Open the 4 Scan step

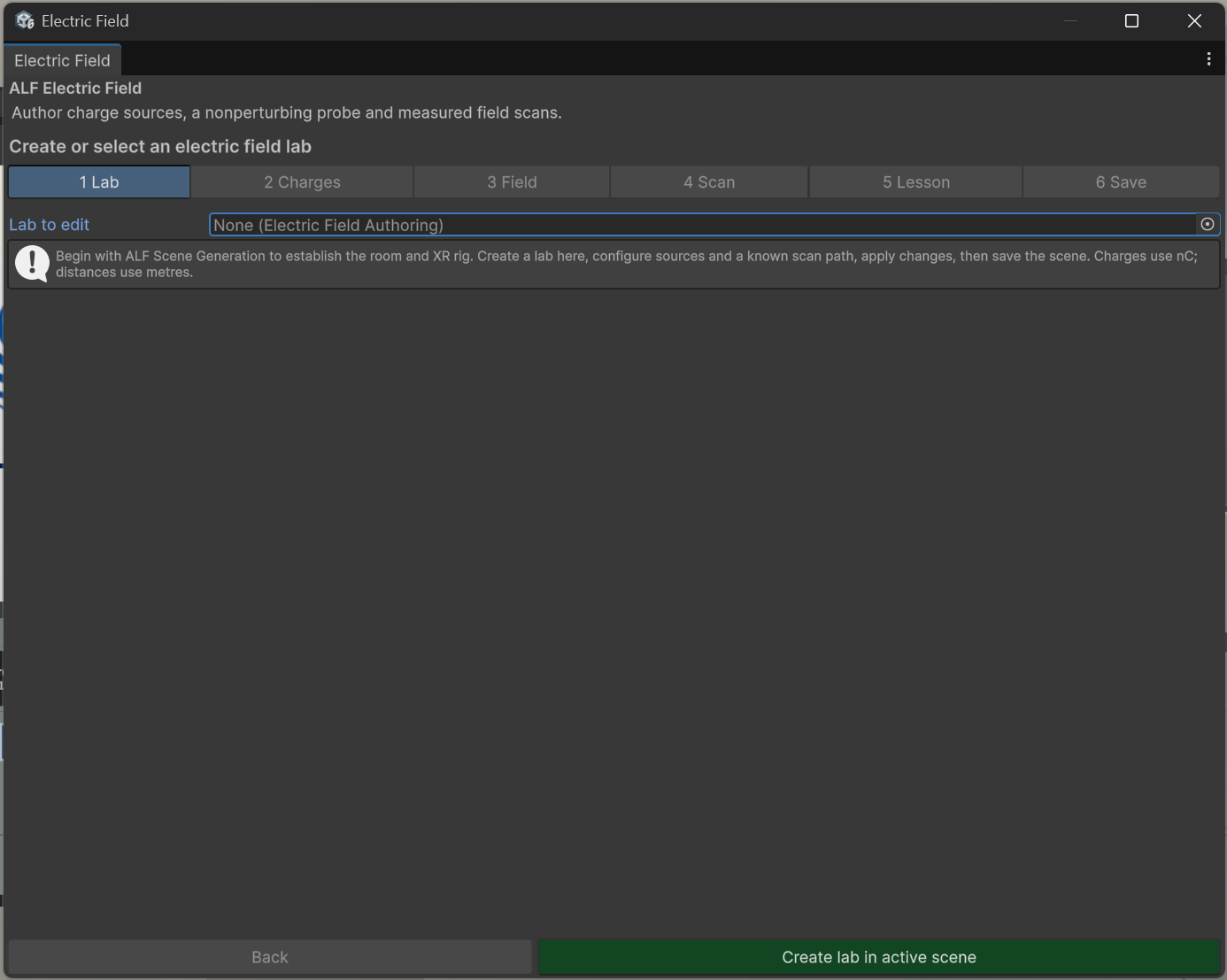pyautogui.click(x=709, y=182)
